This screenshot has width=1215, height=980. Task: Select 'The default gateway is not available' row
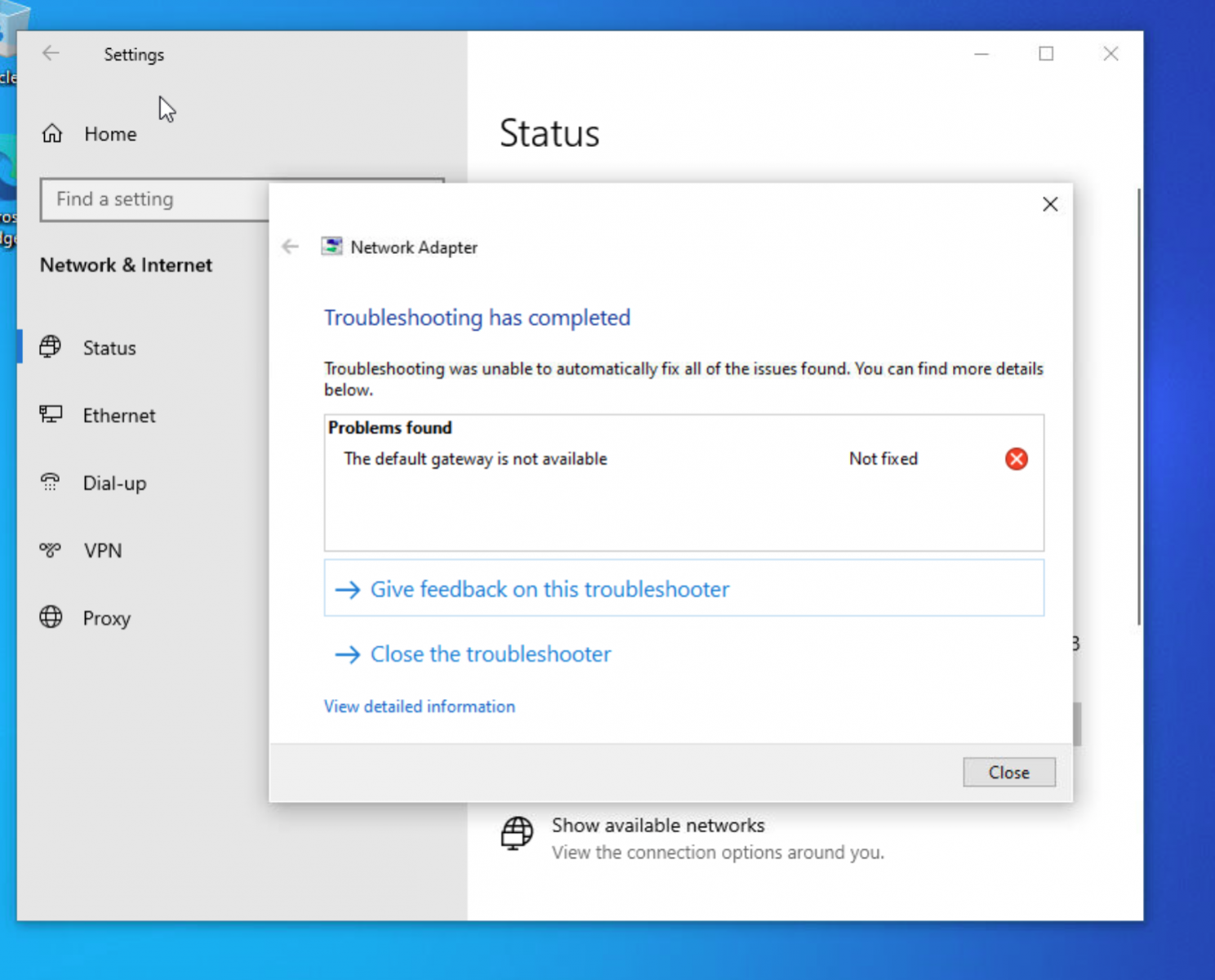[684, 459]
